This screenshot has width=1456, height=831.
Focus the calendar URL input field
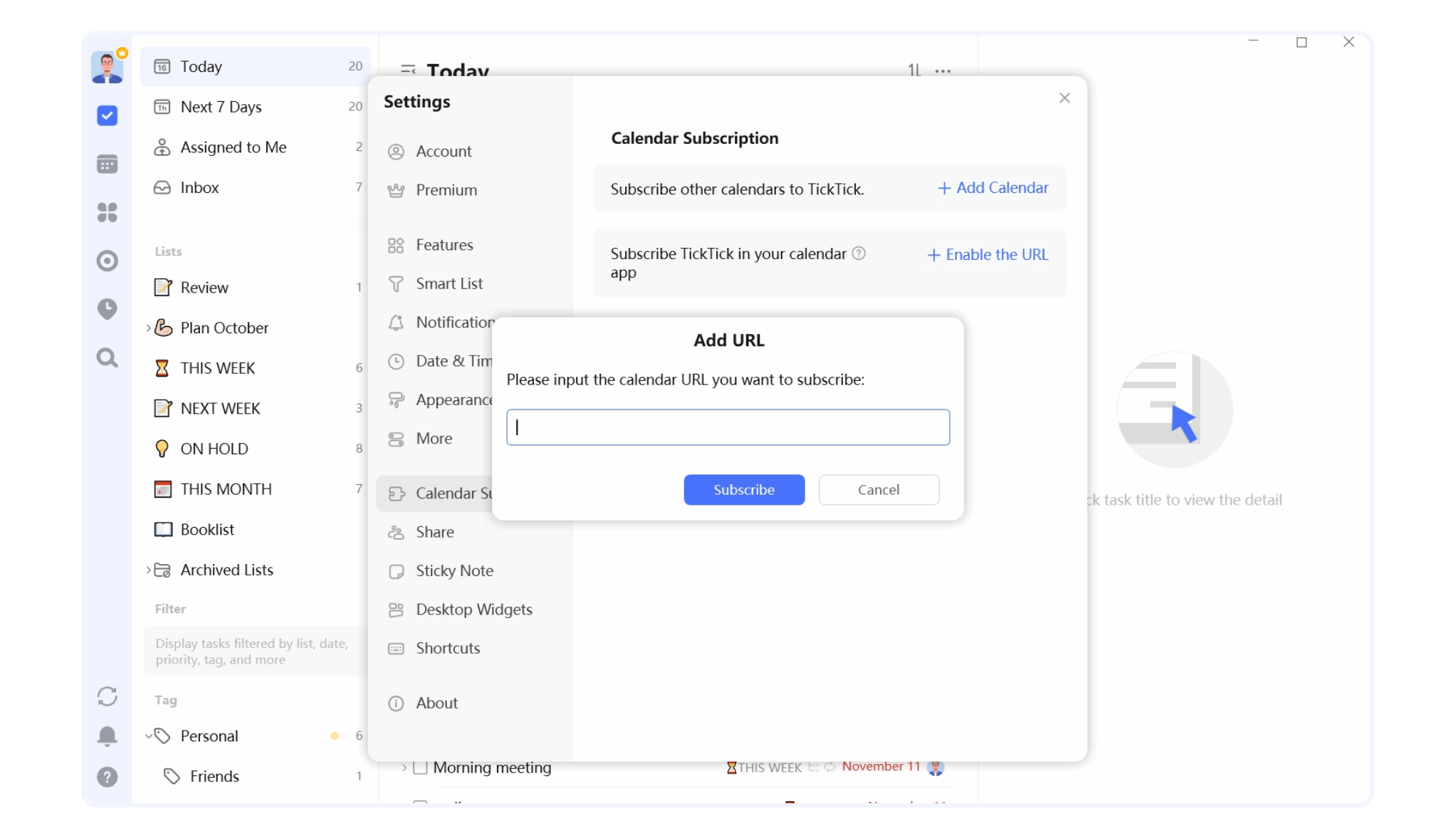coord(728,427)
